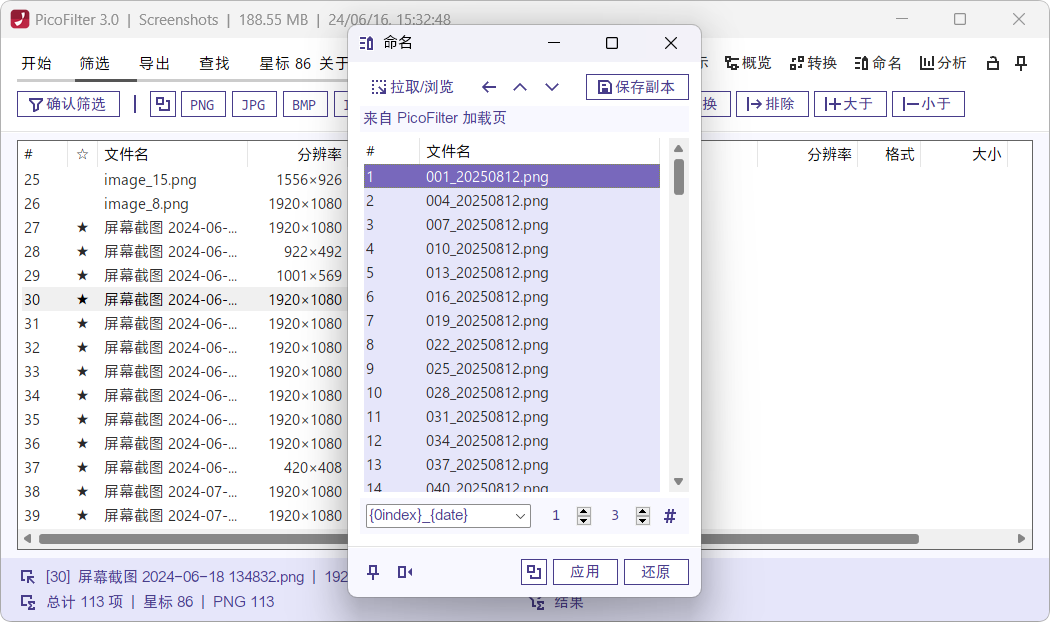Select file image_15.png
The height and width of the screenshot is (622, 1050).
[x=150, y=180]
